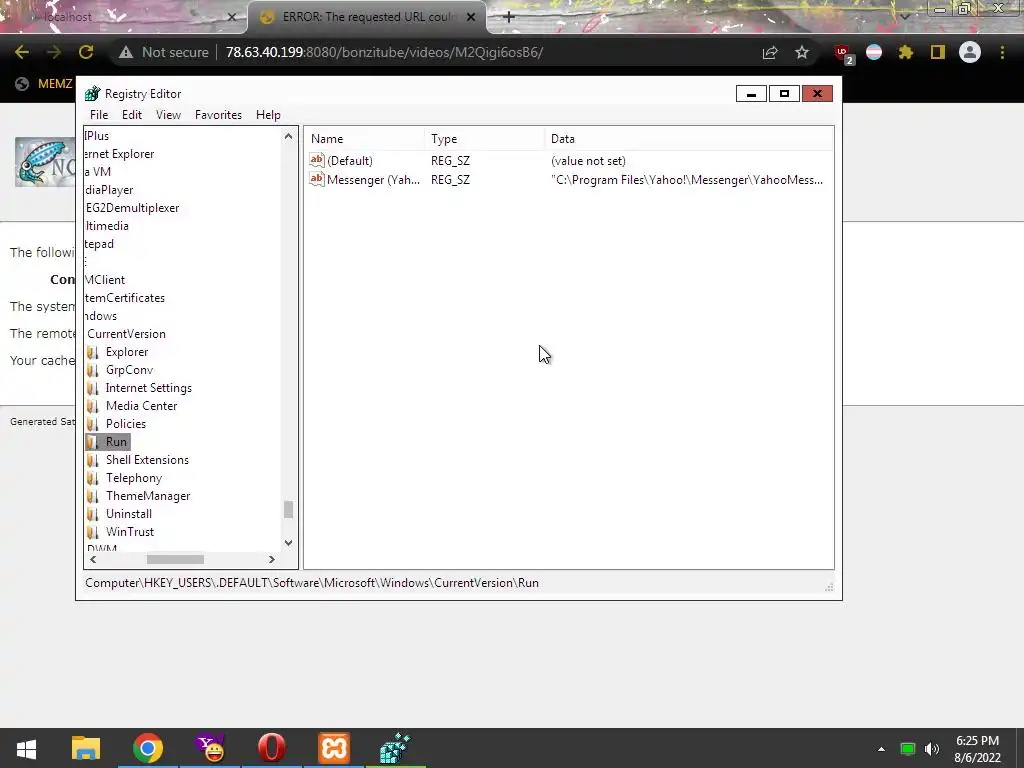Select the temCertificates tree entry
Image resolution: width=1024 pixels, height=768 pixels.
(x=125, y=298)
